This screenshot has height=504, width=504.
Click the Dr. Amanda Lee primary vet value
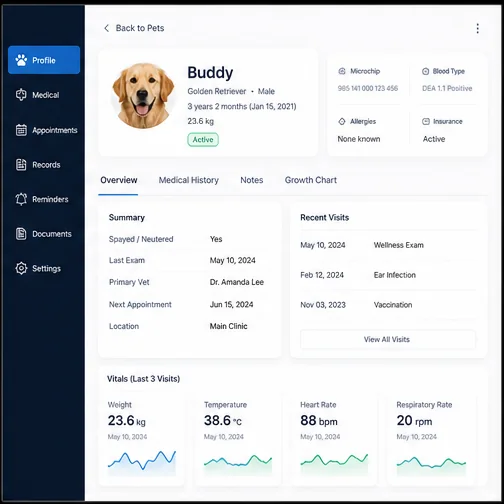(237, 282)
